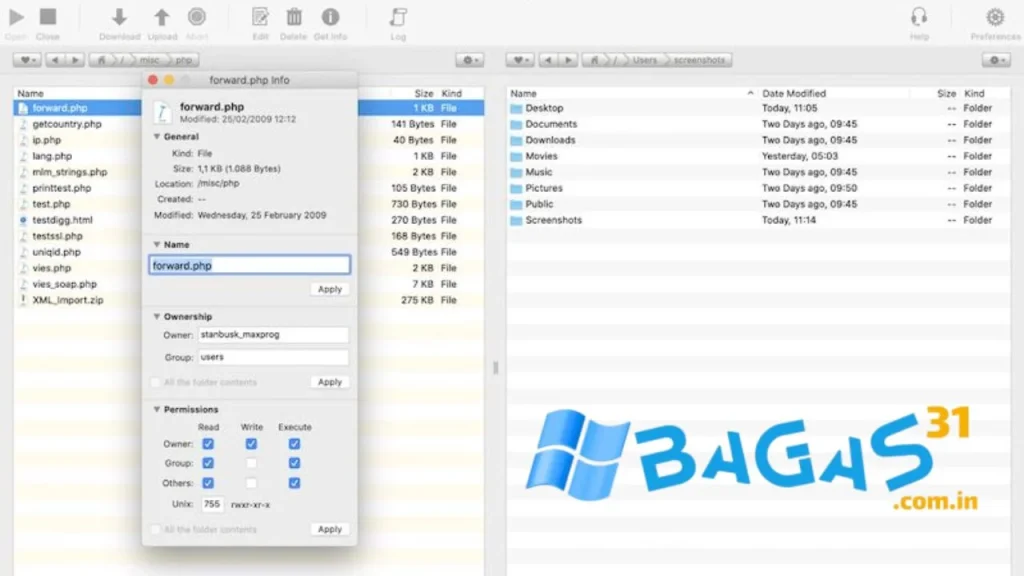Screen dimensions: 1024x576
Task: Sort right pane by Date Modified column
Action: (x=793, y=93)
